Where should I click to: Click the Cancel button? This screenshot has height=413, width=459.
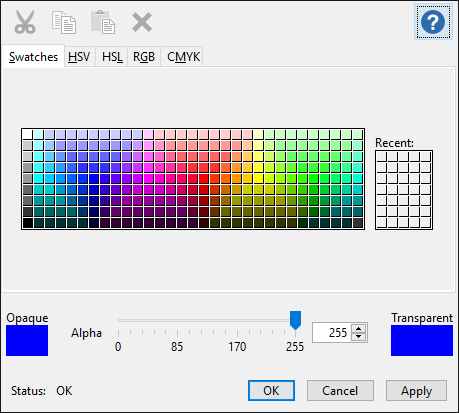[340, 391]
